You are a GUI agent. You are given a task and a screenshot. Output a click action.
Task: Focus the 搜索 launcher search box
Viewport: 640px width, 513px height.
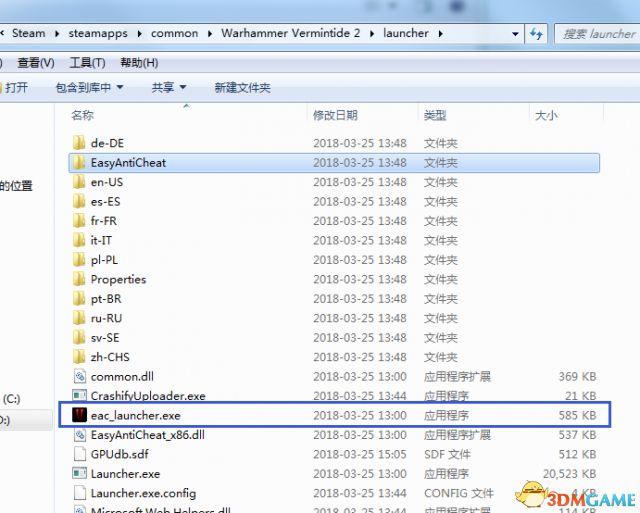click(599, 34)
